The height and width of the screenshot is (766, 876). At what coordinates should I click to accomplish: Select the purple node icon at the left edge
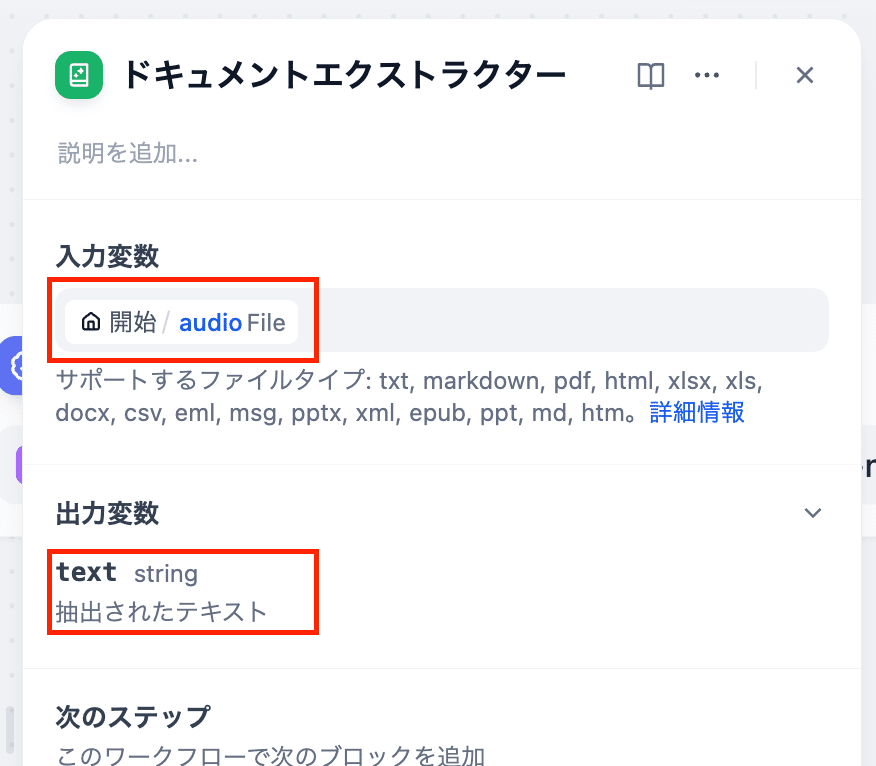point(18,465)
